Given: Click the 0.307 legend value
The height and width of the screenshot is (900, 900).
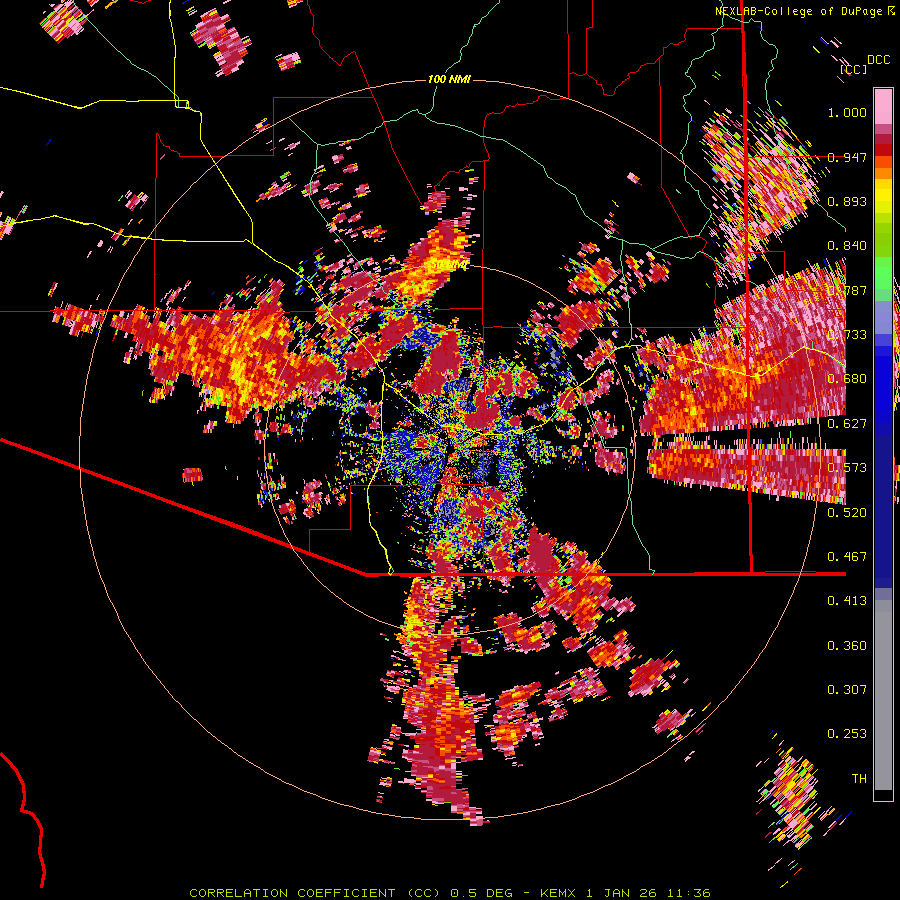Looking at the screenshot, I should pos(847,689).
